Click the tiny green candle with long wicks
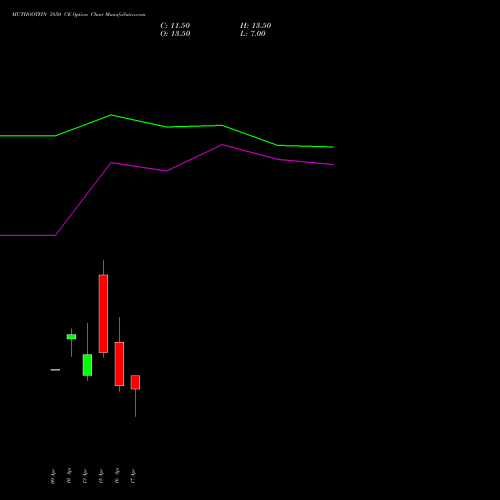 (71, 337)
